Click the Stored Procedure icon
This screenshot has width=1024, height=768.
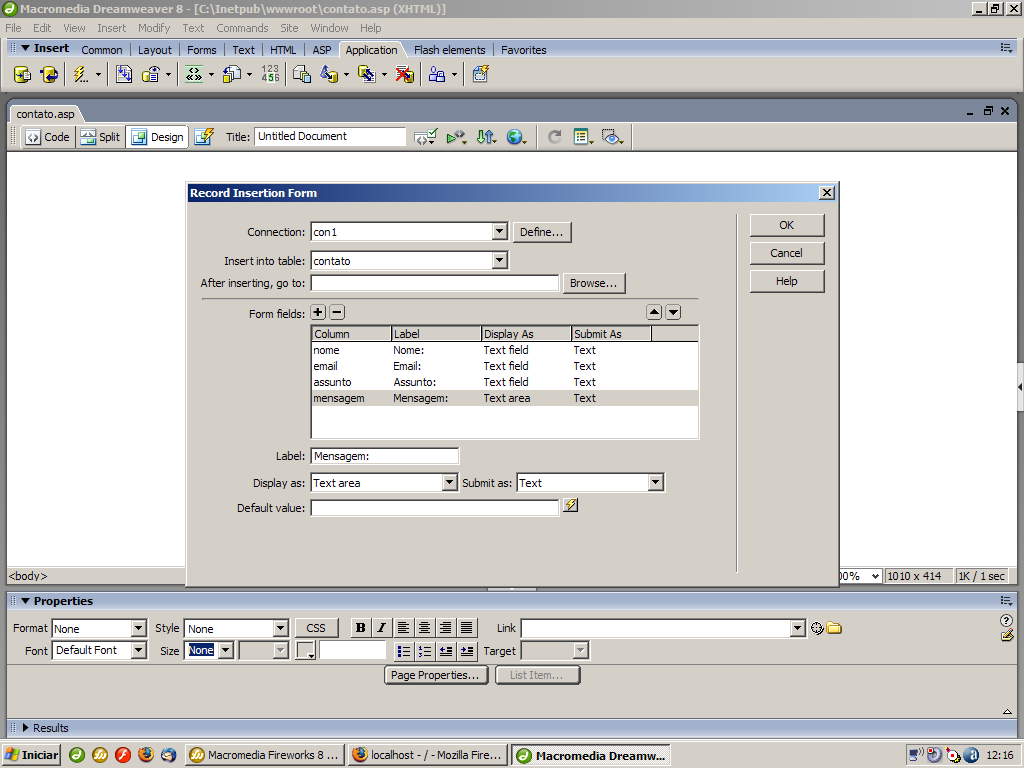(49, 74)
